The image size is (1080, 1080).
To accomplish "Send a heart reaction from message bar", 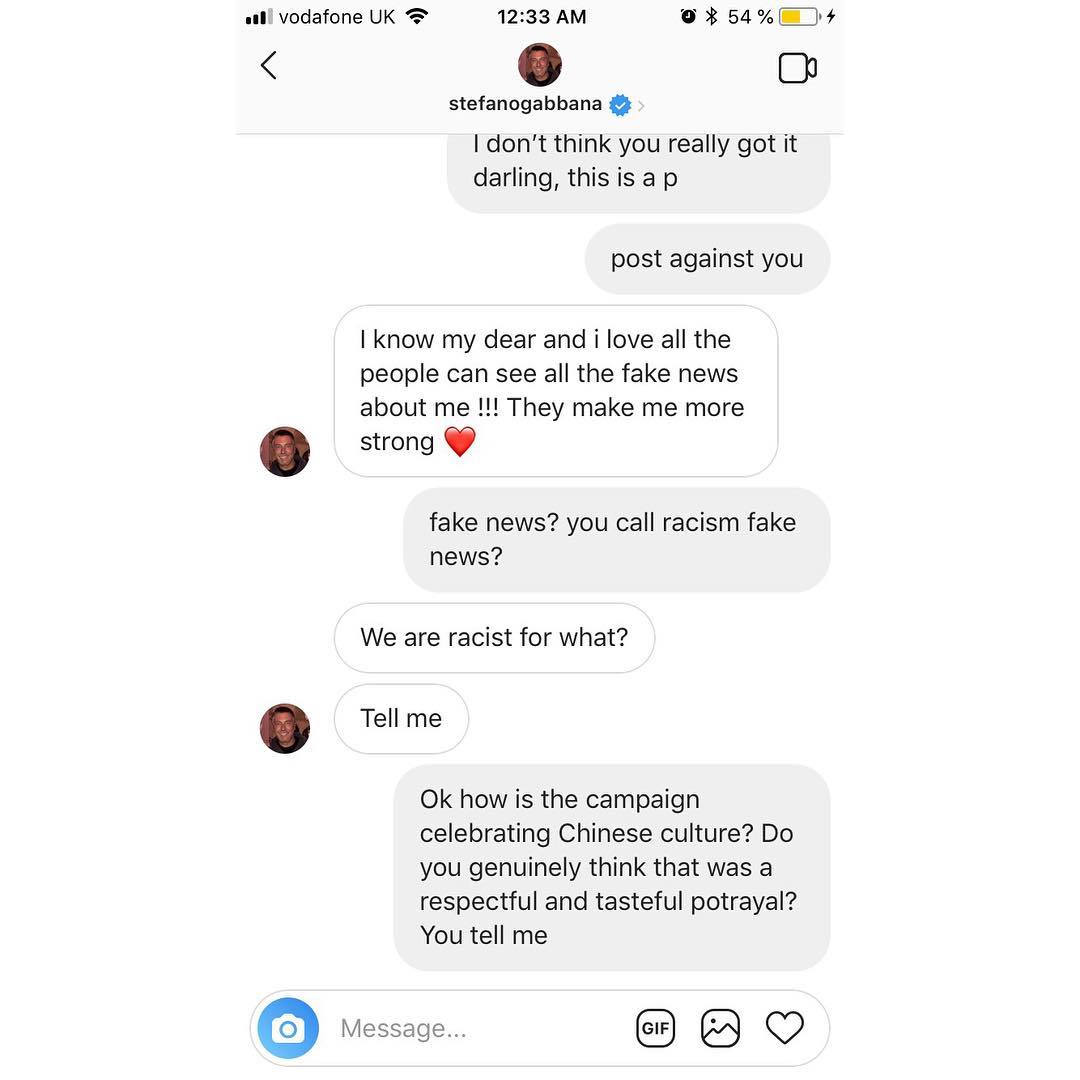I will point(785,1028).
